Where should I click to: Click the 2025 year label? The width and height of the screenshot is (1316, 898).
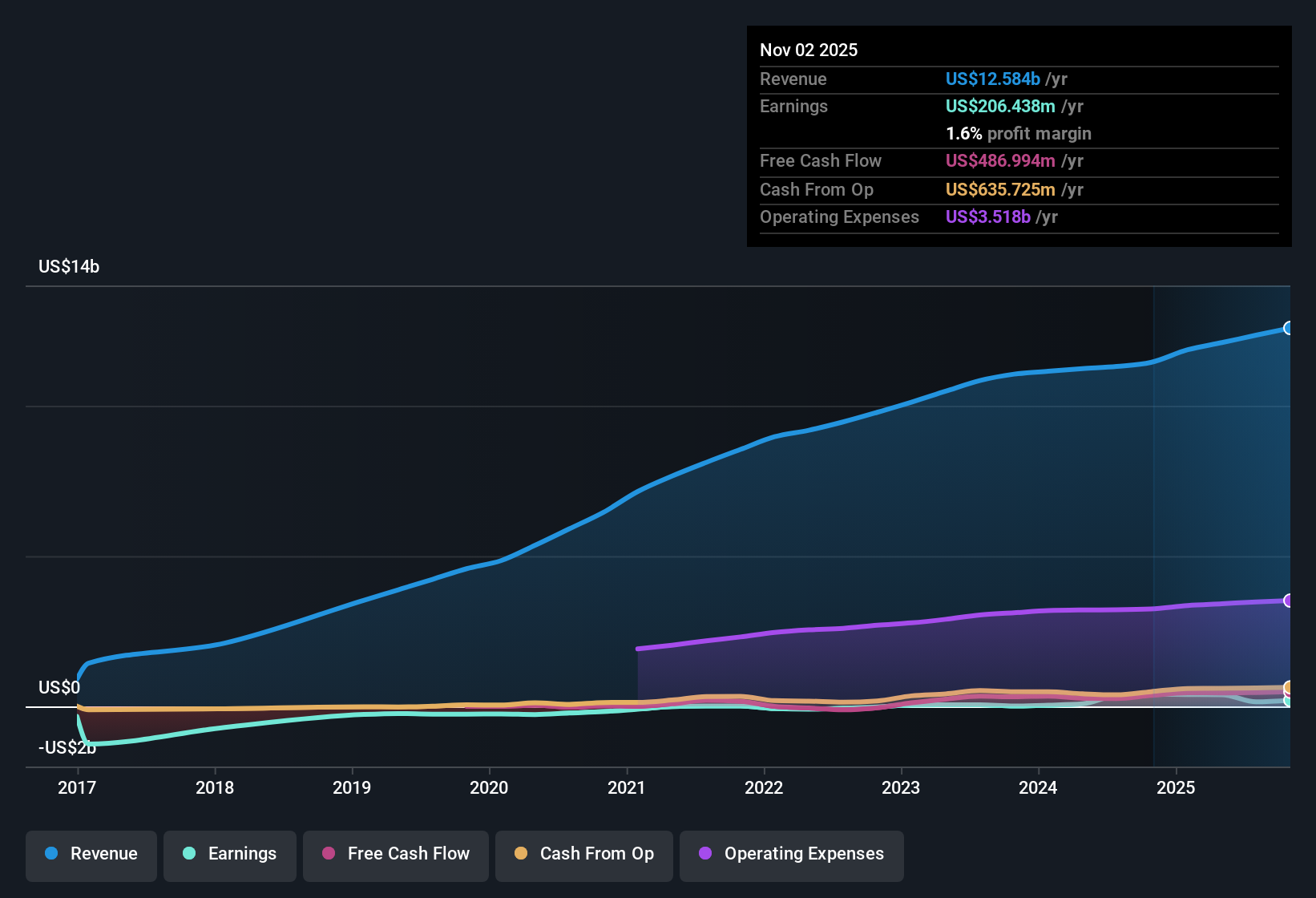point(1175,788)
